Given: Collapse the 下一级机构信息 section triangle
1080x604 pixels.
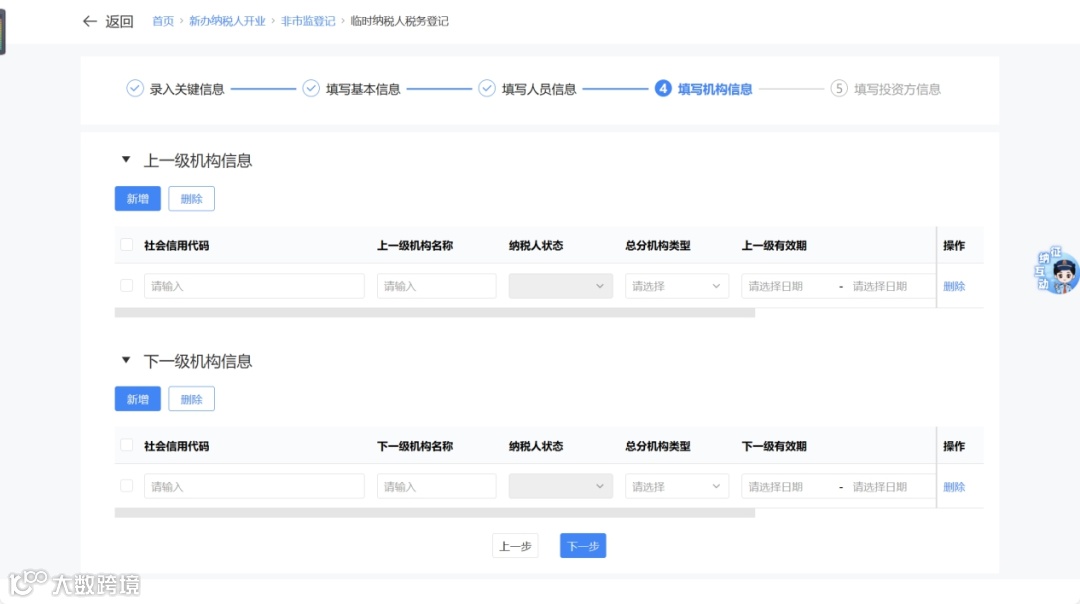Looking at the screenshot, I should (x=126, y=360).
